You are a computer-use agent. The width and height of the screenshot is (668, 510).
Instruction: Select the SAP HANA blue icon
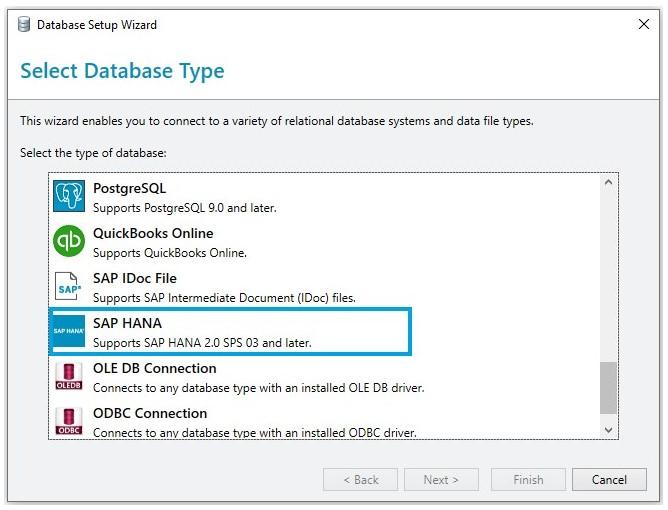pyautogui.click(x=68, y=331)
